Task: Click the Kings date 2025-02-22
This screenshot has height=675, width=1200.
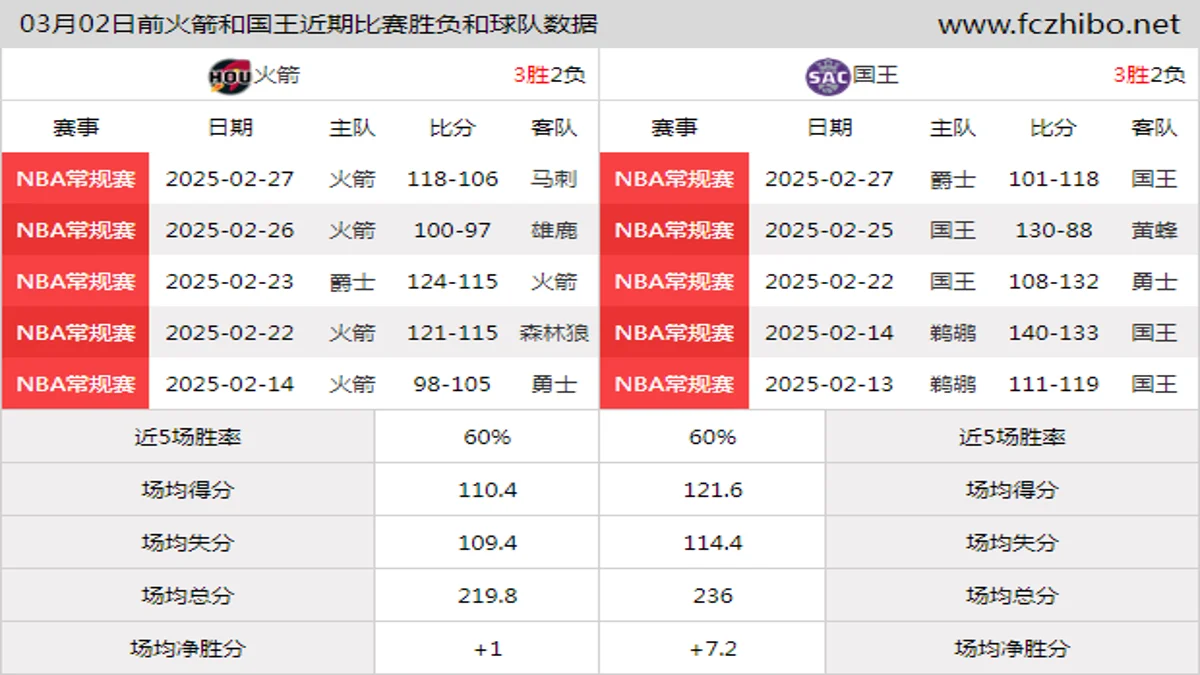Action: pyautogui.click(x=829, y=281)
